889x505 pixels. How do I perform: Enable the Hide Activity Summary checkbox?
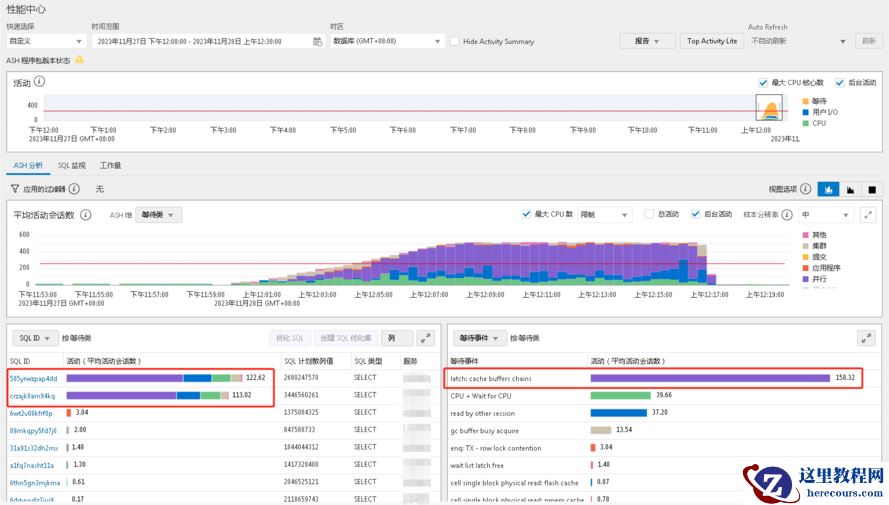click(455, 42)
